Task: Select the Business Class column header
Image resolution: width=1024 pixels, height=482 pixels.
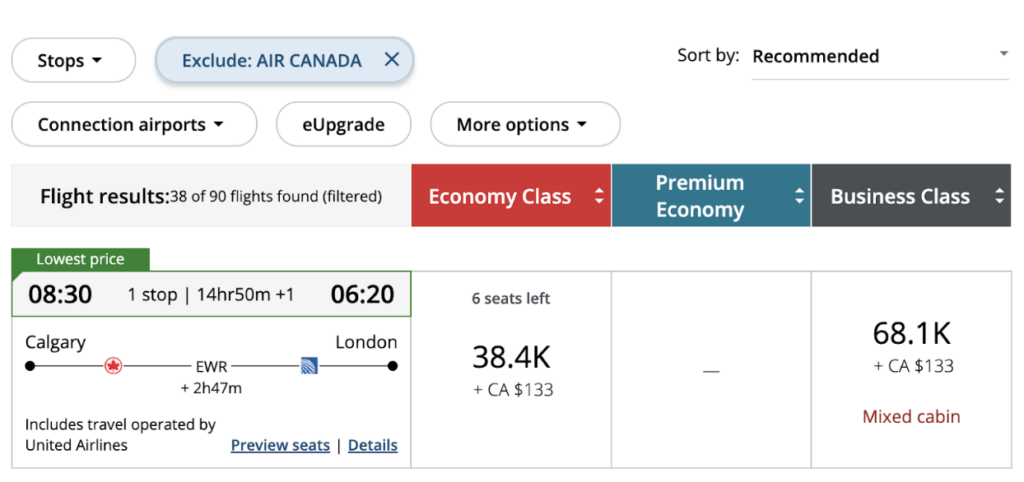Action: (x=899, y=196)
